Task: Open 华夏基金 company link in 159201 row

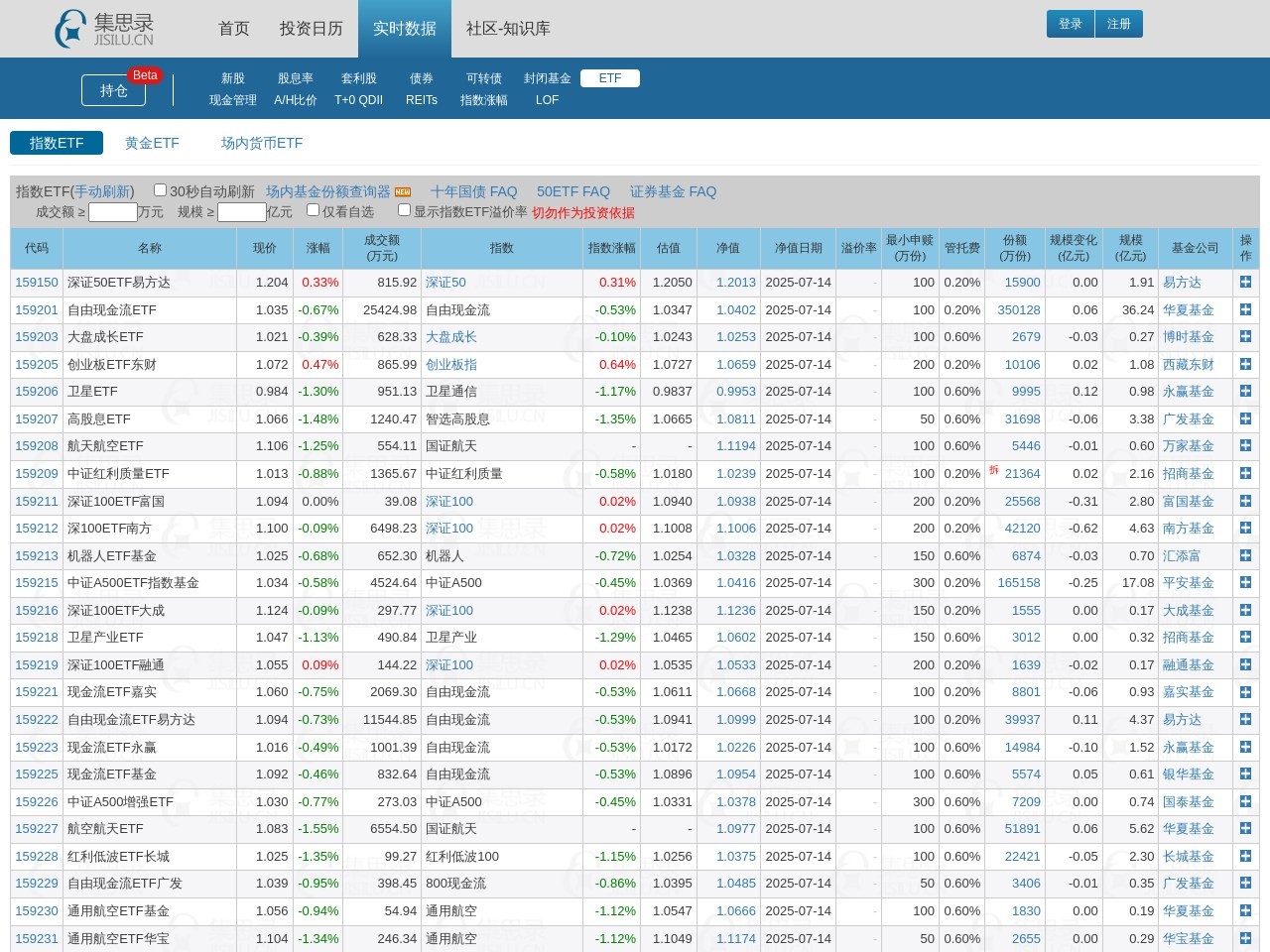Action: pyautogui.click(x=1189, y=310)
